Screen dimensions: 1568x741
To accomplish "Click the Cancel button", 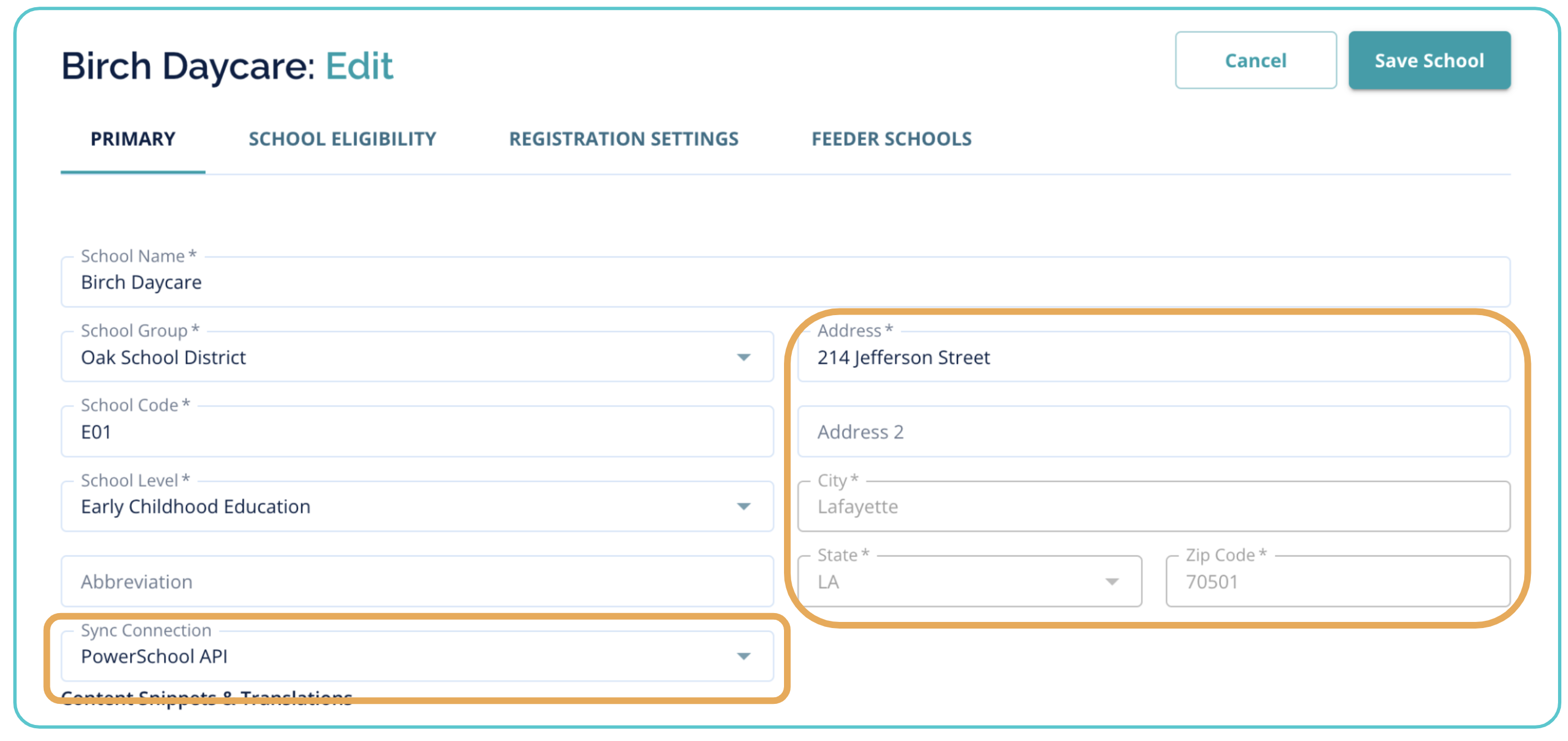I will point(1255,60).
